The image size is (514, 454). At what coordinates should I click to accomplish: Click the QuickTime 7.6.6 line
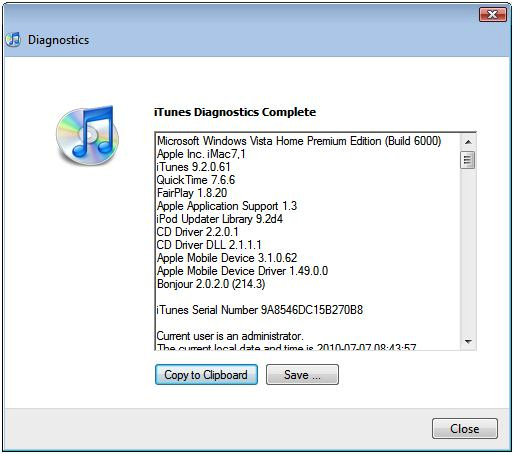click(x=196, y=180)
